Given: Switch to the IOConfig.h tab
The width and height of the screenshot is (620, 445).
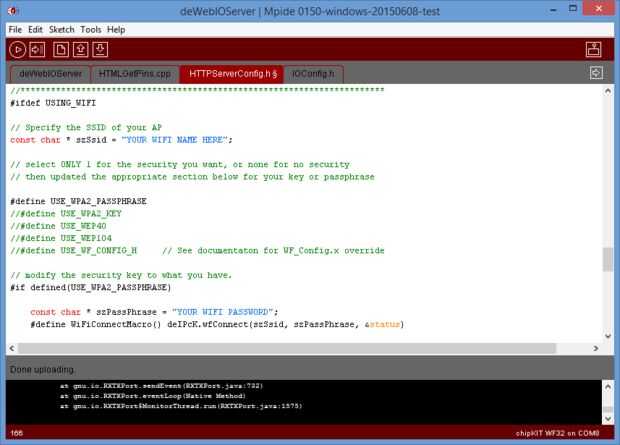Looking at the screenshot, I should [x=313, y=74].
